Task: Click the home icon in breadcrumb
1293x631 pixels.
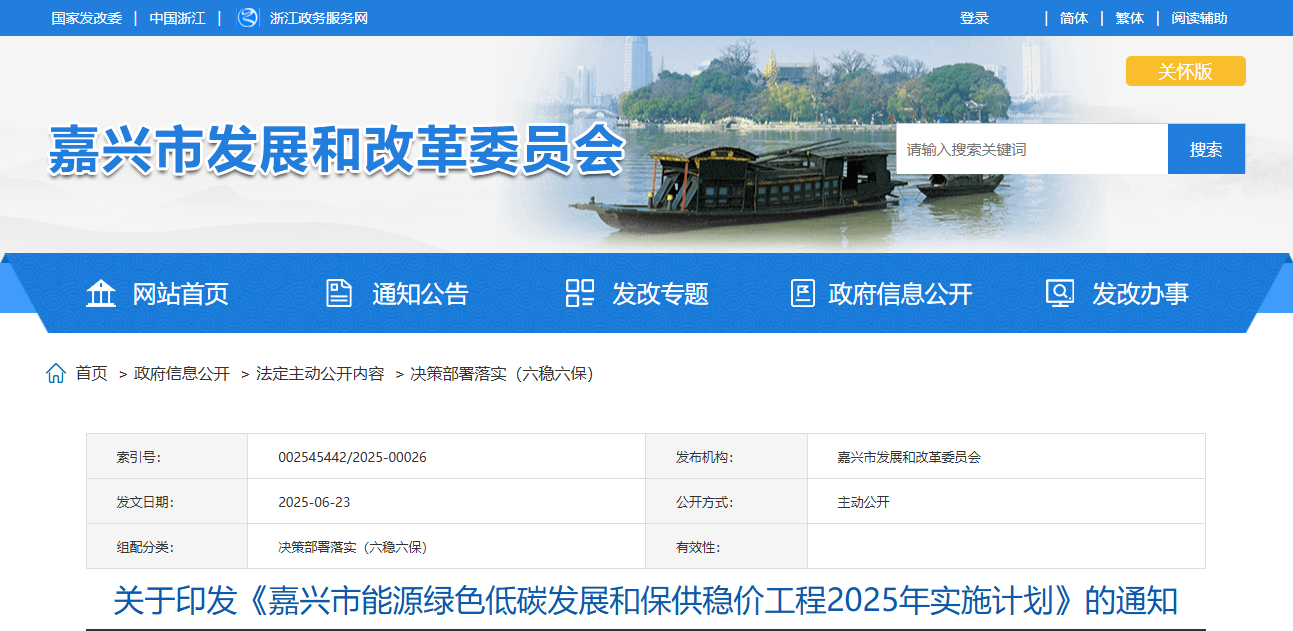Action: pos(56,374)
